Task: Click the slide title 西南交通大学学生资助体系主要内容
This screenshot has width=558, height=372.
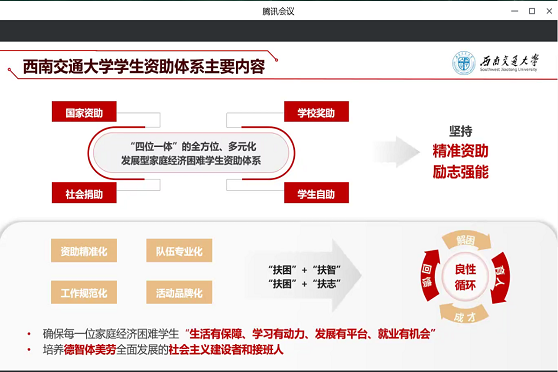Action: (144, 67)
